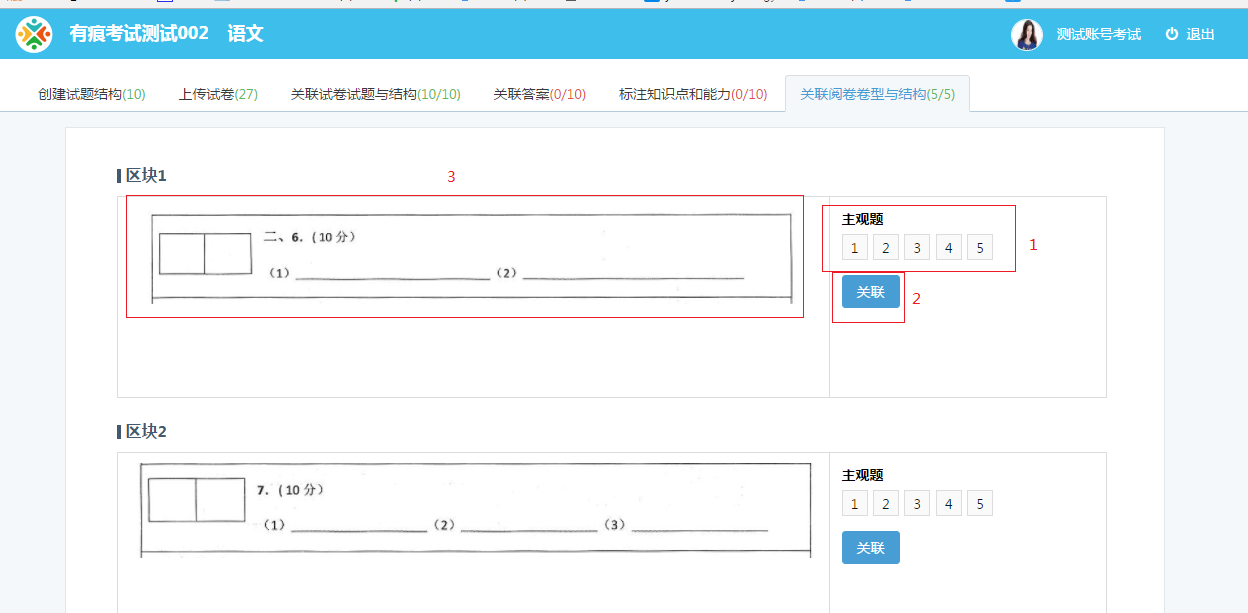Image resolution: width=1248 pixels, height=613 pixels.
Task: Click the 关联 button for 区块1
Action: point(871,292)
